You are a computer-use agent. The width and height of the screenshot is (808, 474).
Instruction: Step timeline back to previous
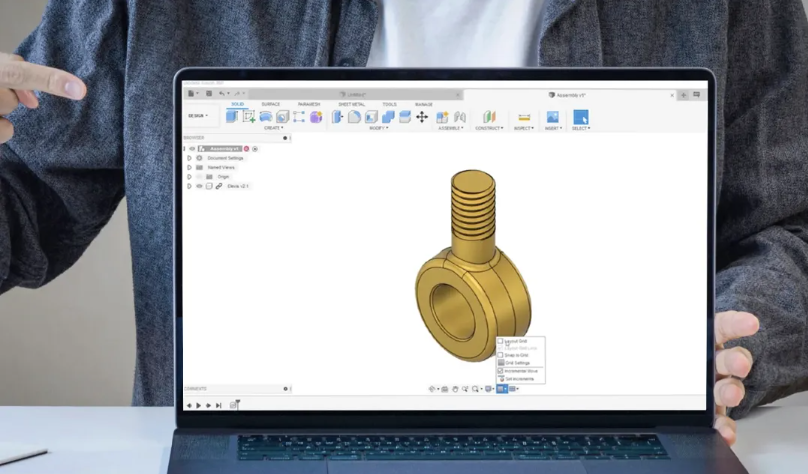189,406
